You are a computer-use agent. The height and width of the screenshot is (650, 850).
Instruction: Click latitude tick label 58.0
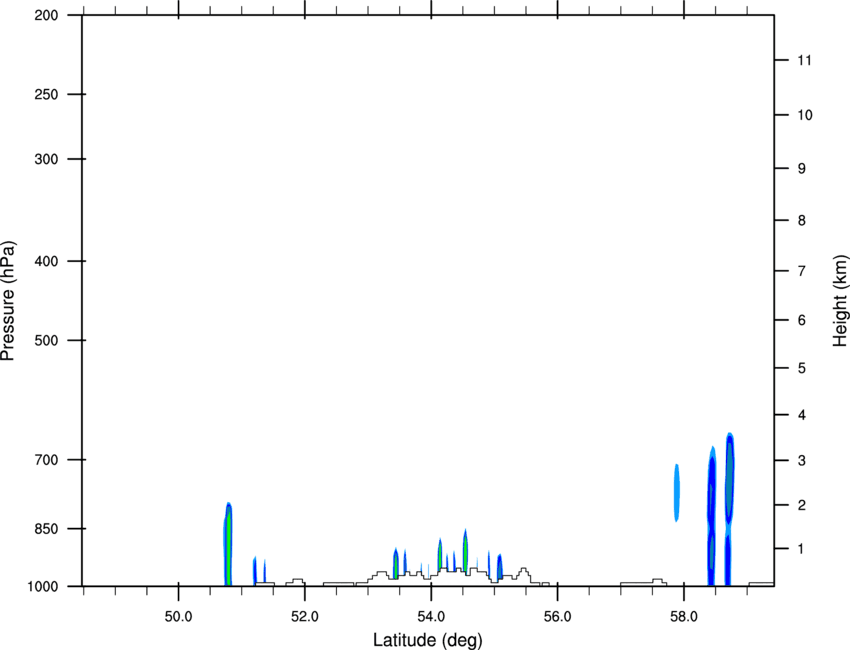684,617
